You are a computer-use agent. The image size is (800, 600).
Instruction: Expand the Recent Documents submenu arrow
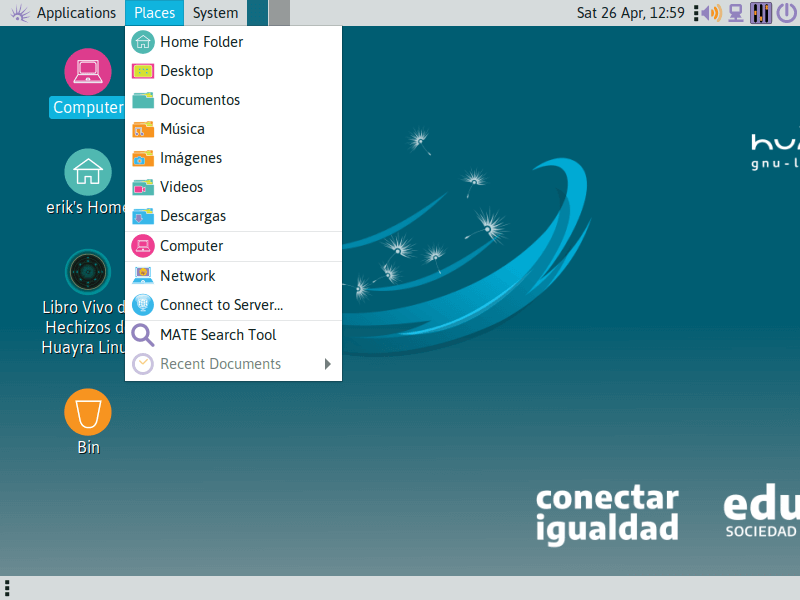click(328, 364)
